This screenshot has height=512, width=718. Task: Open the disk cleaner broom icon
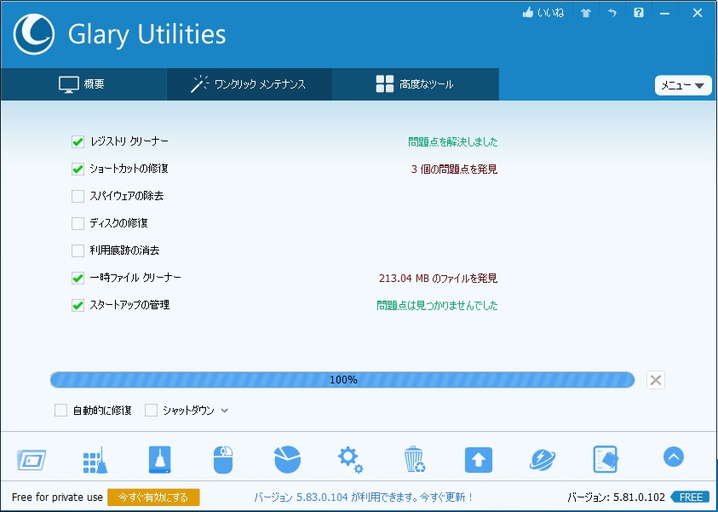159,459
